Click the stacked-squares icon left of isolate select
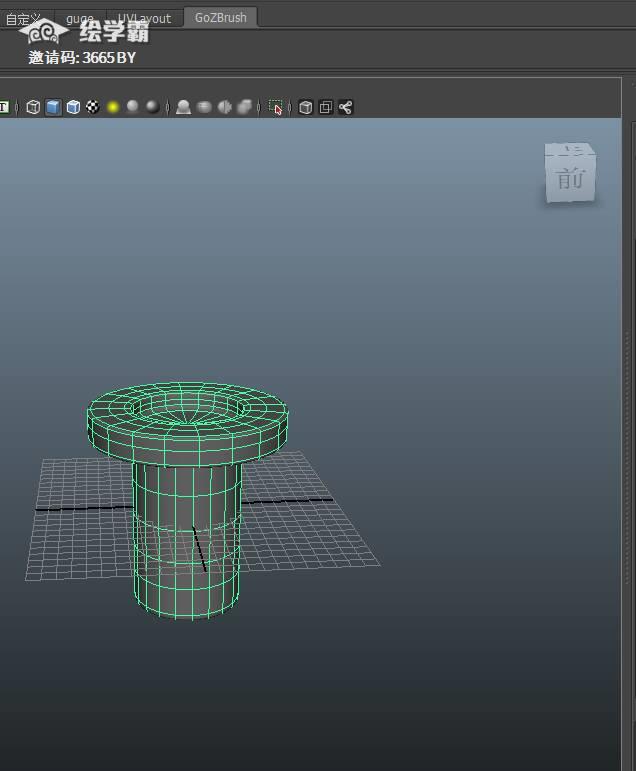636x771 pixels. coord(244,107)
